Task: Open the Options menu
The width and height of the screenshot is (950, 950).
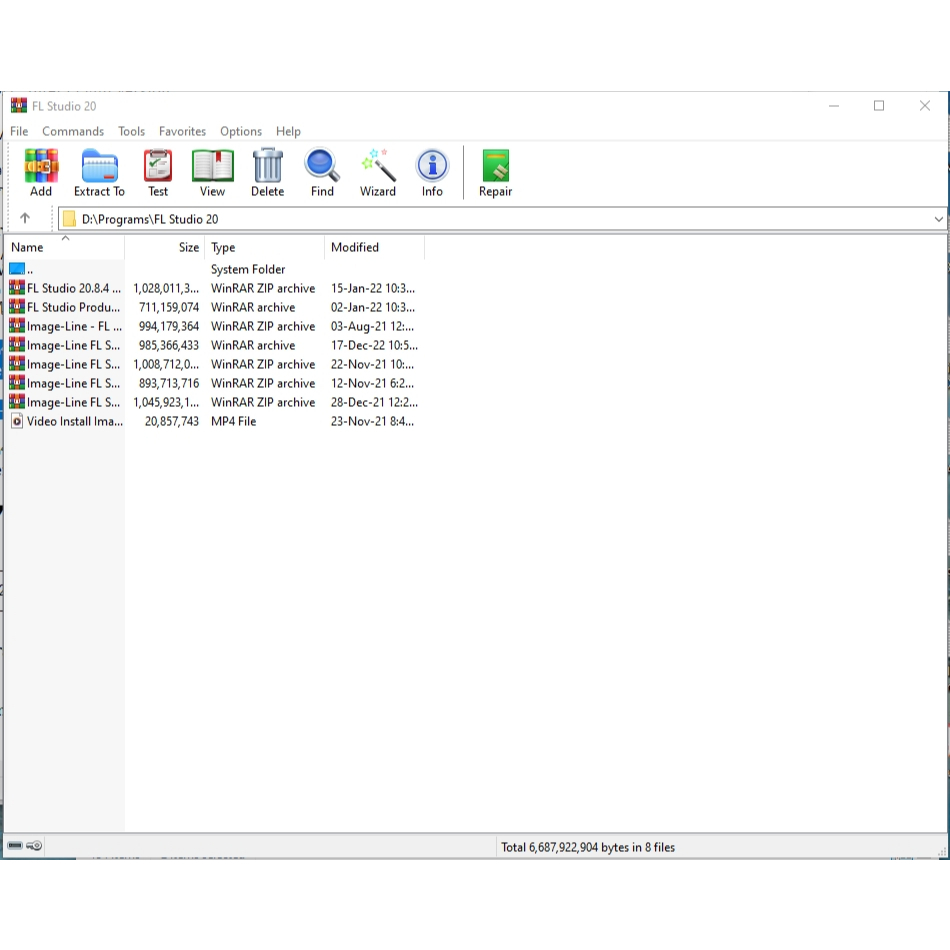Action: pyautogui.click(x=241, y=131)
